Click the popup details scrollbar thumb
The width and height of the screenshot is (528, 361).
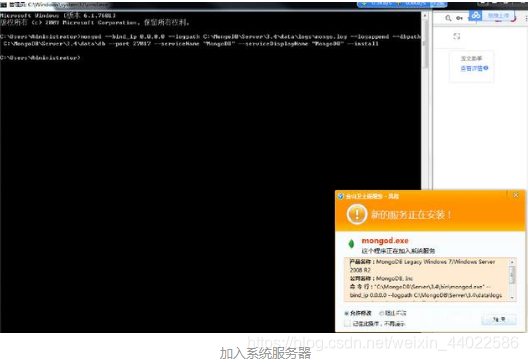(x=512, y=274)
